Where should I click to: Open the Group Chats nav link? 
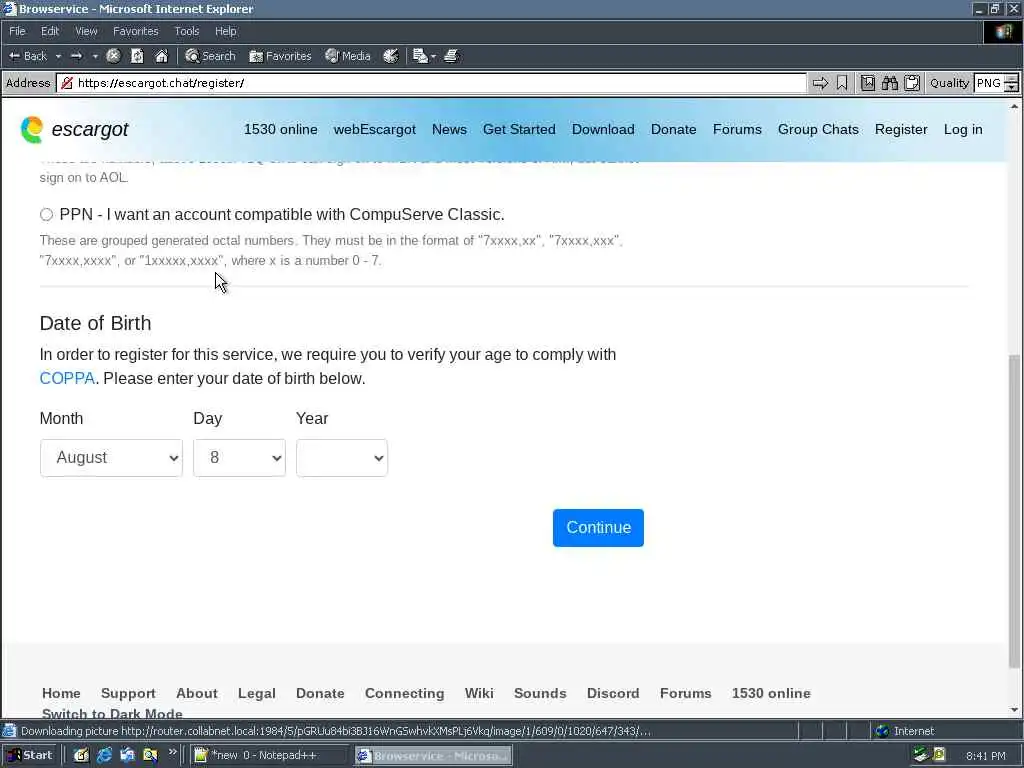(x=818, y=129)
